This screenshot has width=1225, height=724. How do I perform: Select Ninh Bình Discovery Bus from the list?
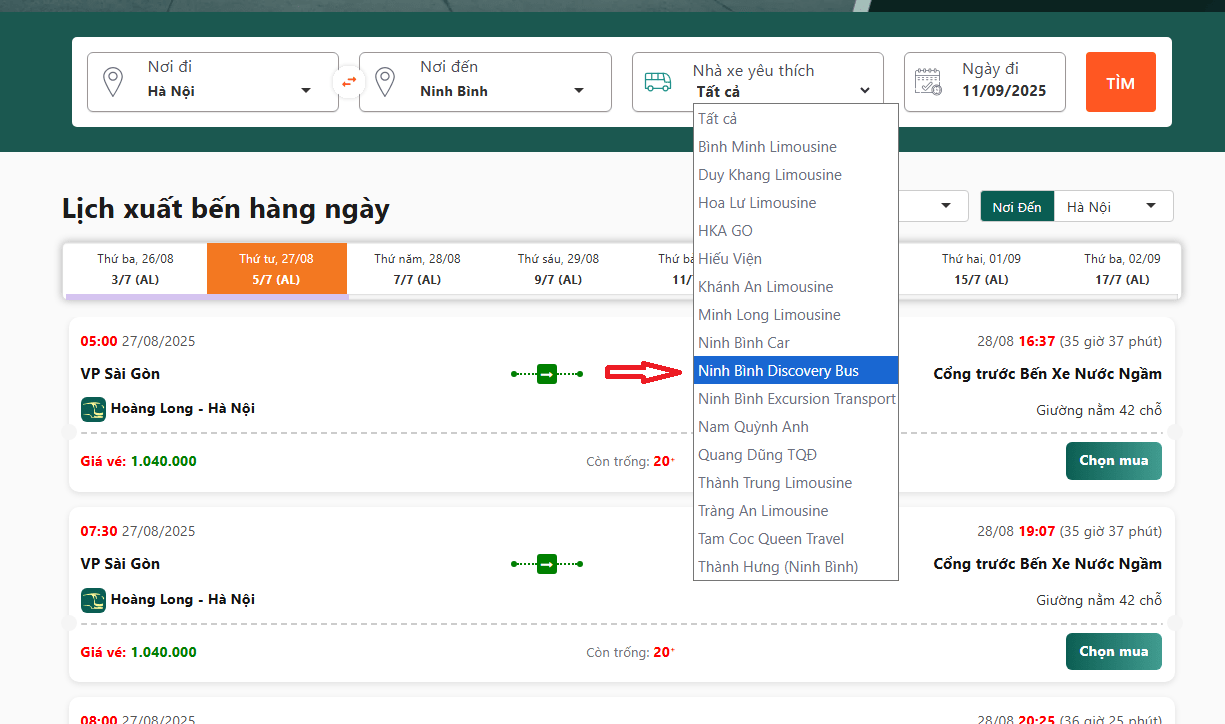click(x=779, y=371)
